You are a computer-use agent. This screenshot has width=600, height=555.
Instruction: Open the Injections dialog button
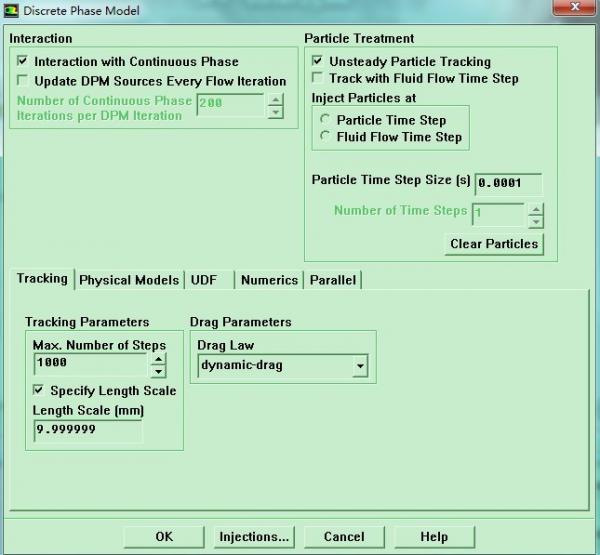255,537
